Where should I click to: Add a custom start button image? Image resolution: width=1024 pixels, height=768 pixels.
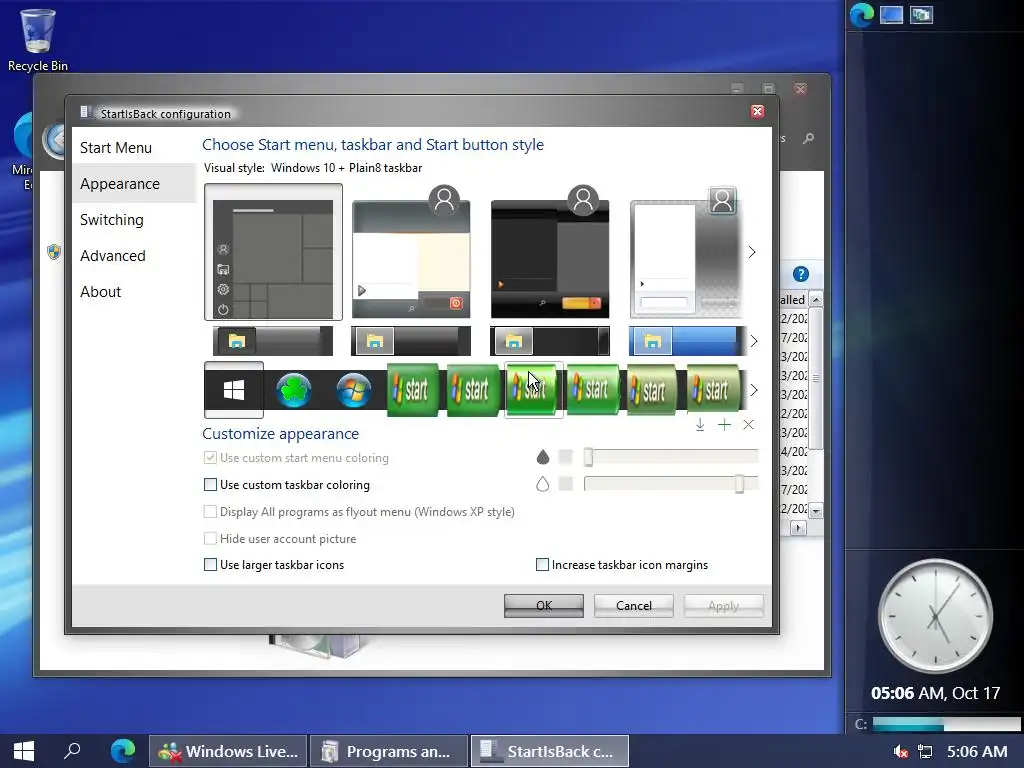click(724, 425)
